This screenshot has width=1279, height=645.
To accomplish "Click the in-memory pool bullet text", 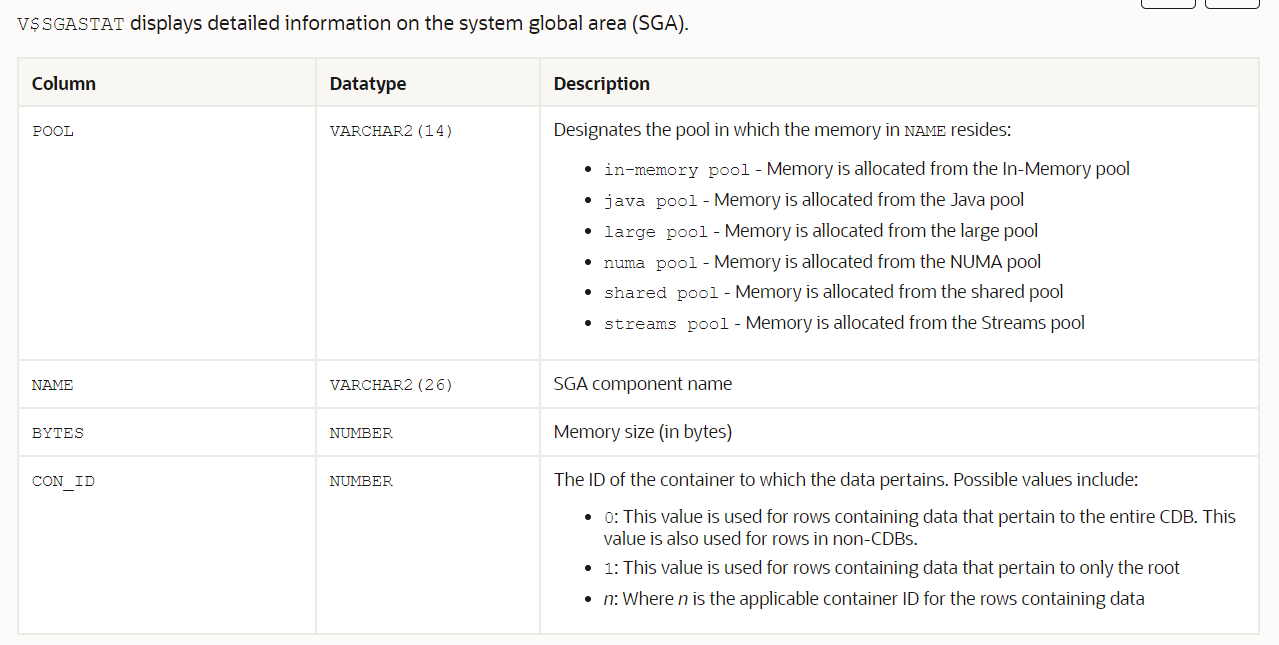I will (x=676, y=170).
